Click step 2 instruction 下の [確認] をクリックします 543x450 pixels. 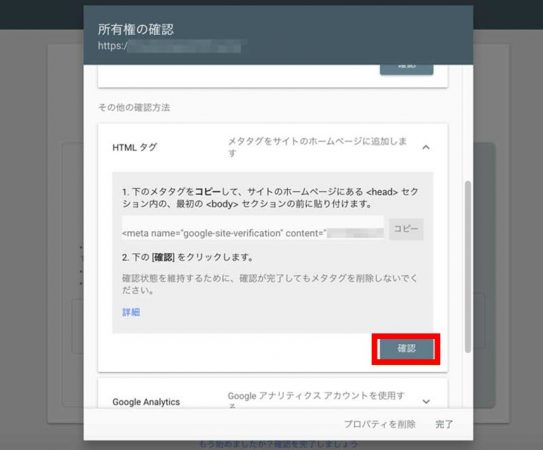click(188, 257)
